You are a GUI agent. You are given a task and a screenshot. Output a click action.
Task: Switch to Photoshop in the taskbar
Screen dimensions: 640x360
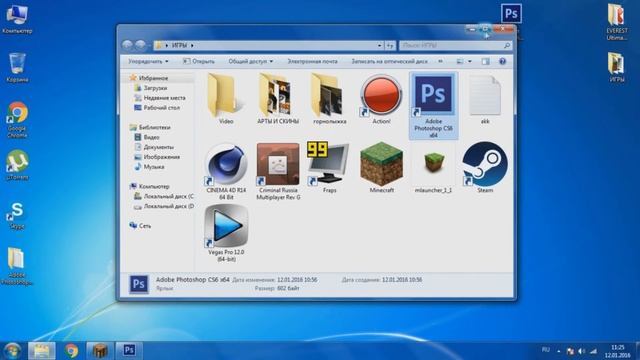tap(129, 350)
